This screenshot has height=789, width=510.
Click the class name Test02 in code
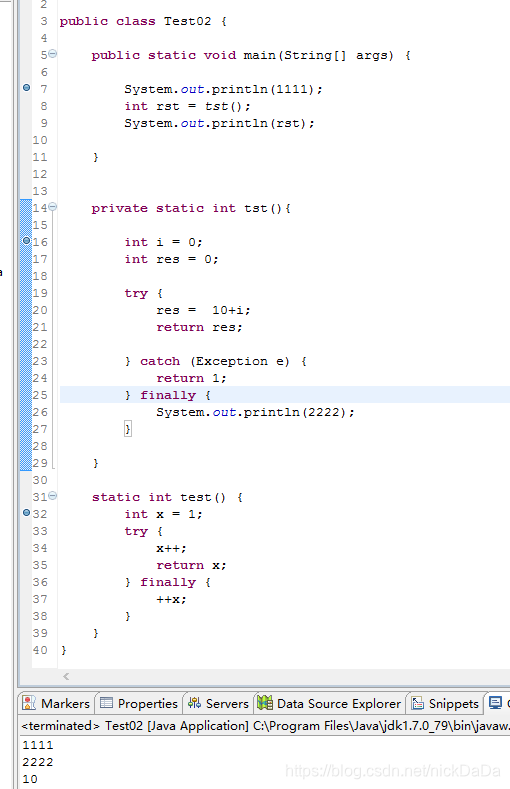coord(188,21)
